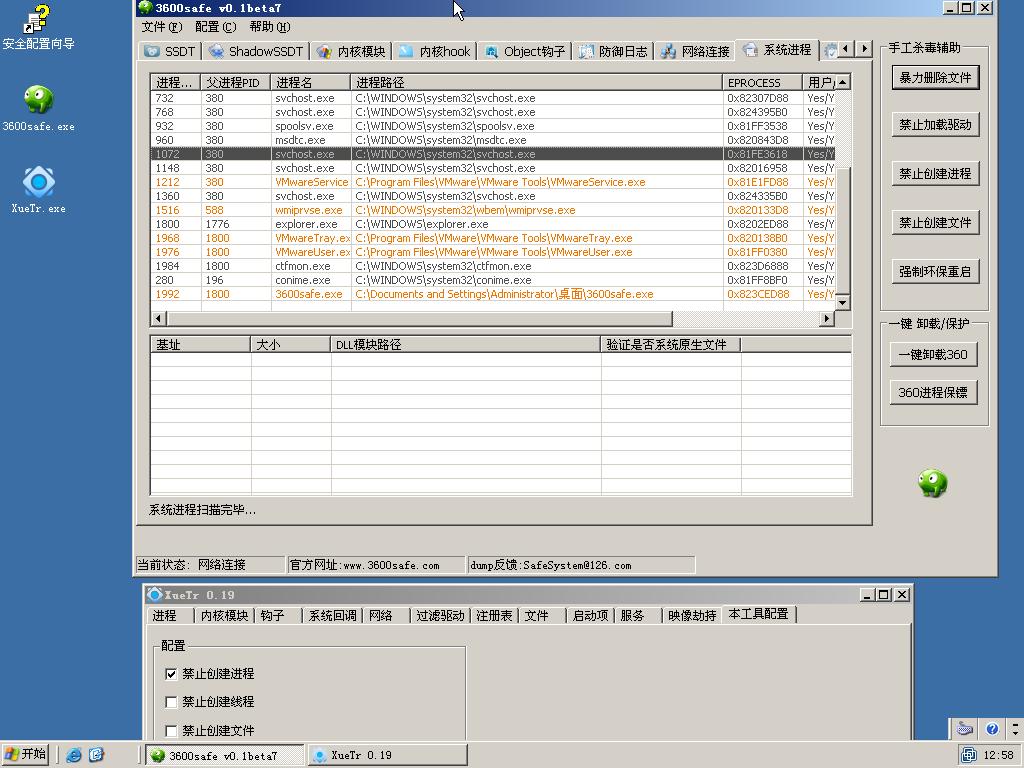Switch to the 过滤驱动 tab in XueTr

tap(440, 616)
